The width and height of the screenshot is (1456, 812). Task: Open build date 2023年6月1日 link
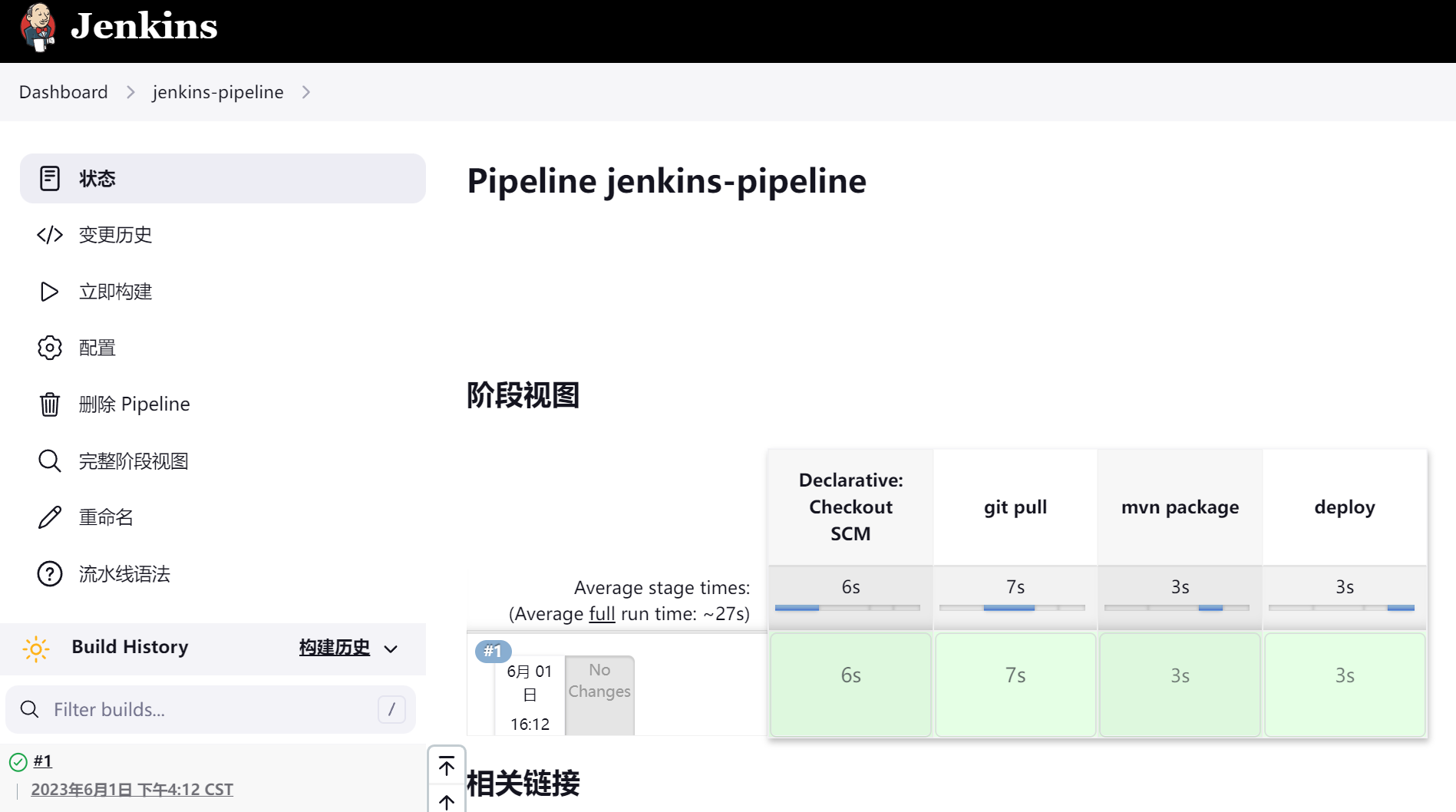[132, 790]
